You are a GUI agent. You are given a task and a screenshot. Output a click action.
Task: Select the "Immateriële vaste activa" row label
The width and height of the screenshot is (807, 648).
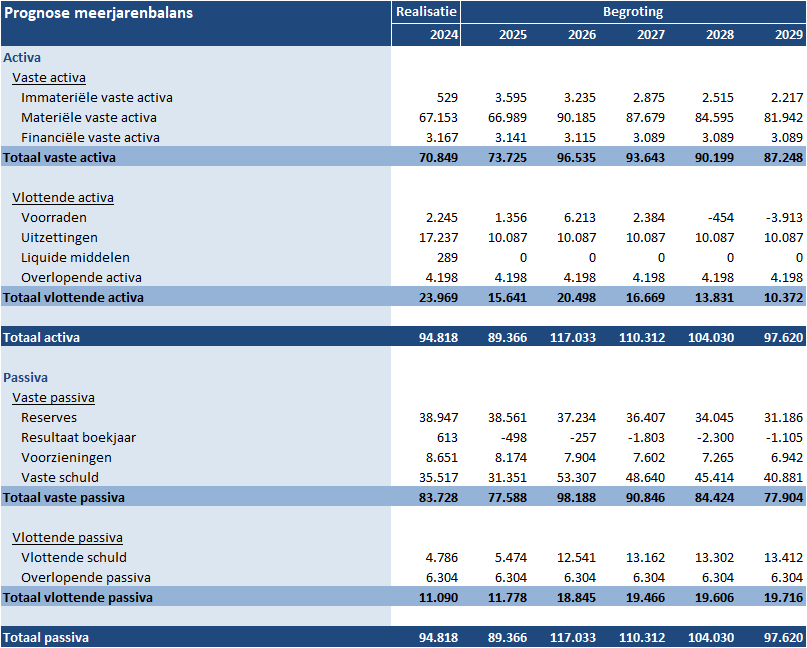(97, 97)
